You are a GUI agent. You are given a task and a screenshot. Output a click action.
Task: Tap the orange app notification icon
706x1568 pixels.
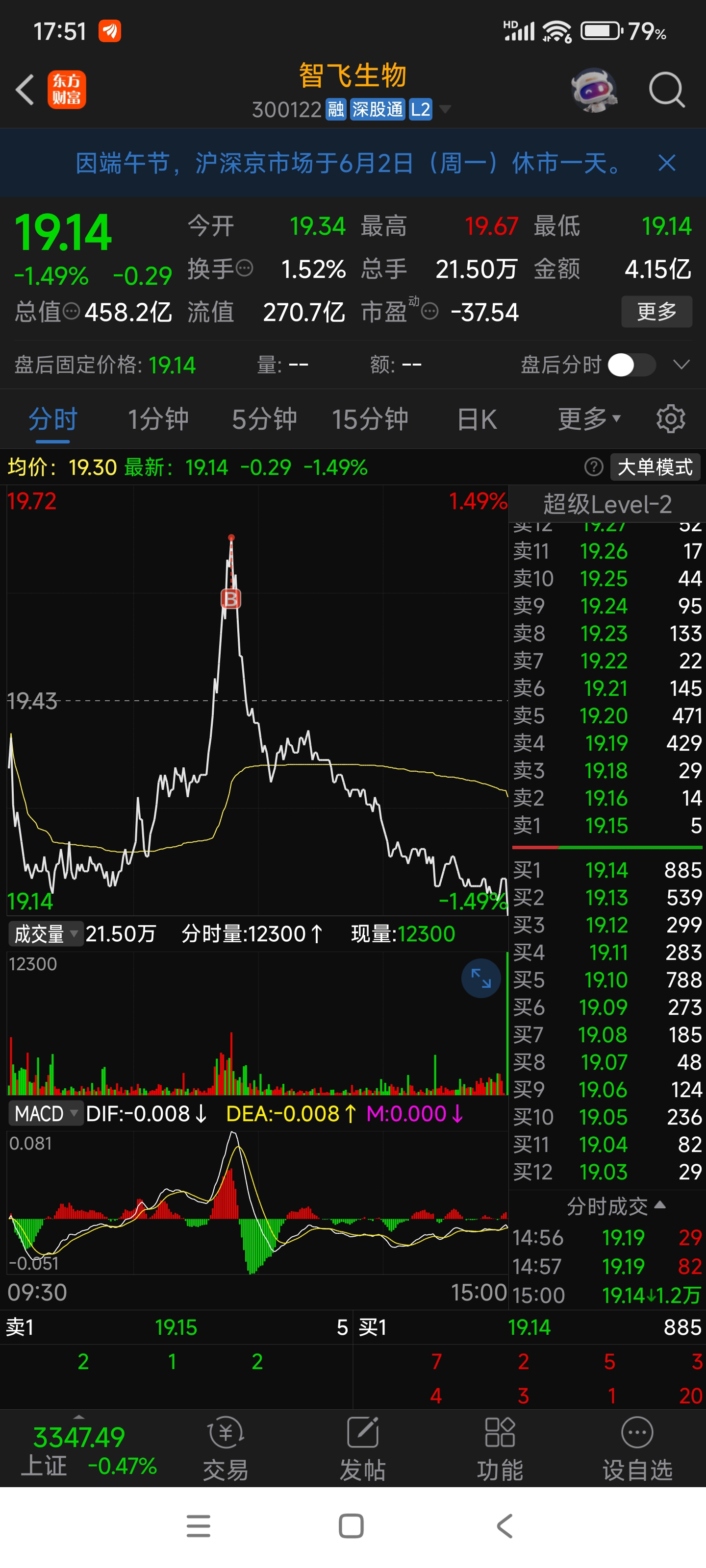click(110, 30)
